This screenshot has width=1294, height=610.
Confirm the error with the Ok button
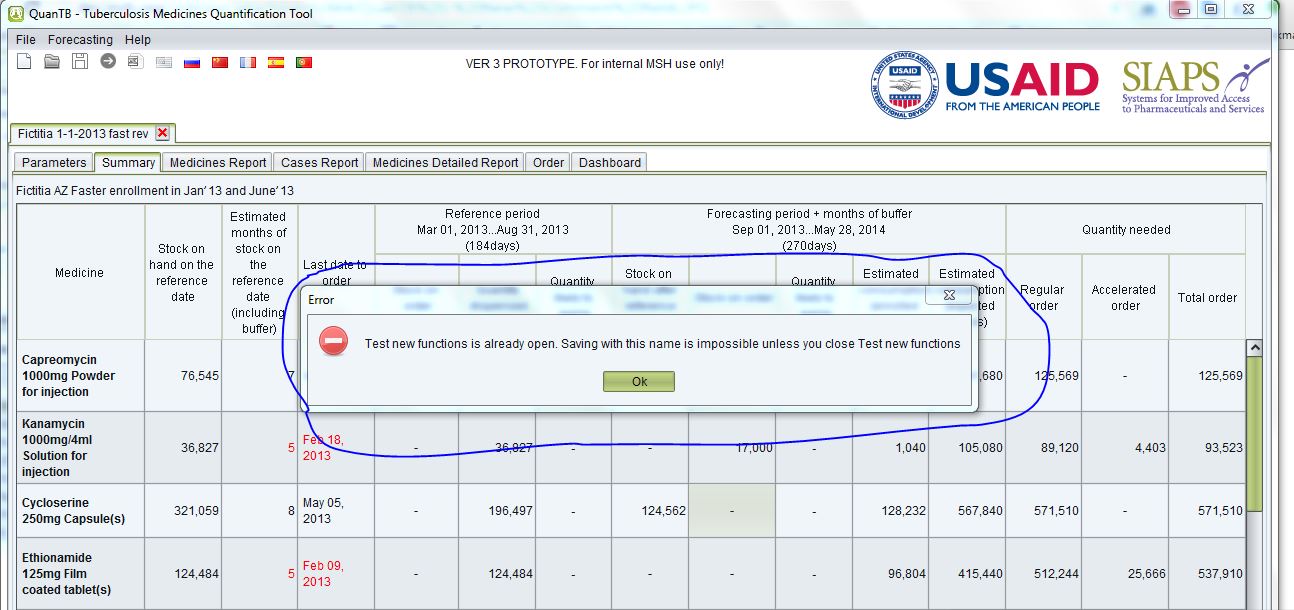[x=639, y=381]
